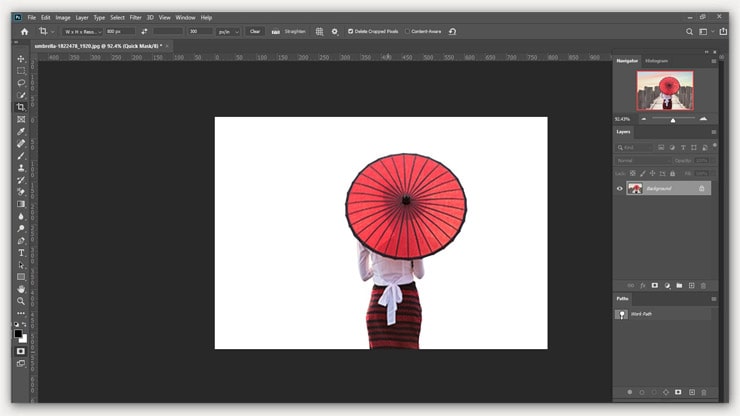
Task: Select the Zoom tool in toolbar
Action: click(x=21, y=301)
